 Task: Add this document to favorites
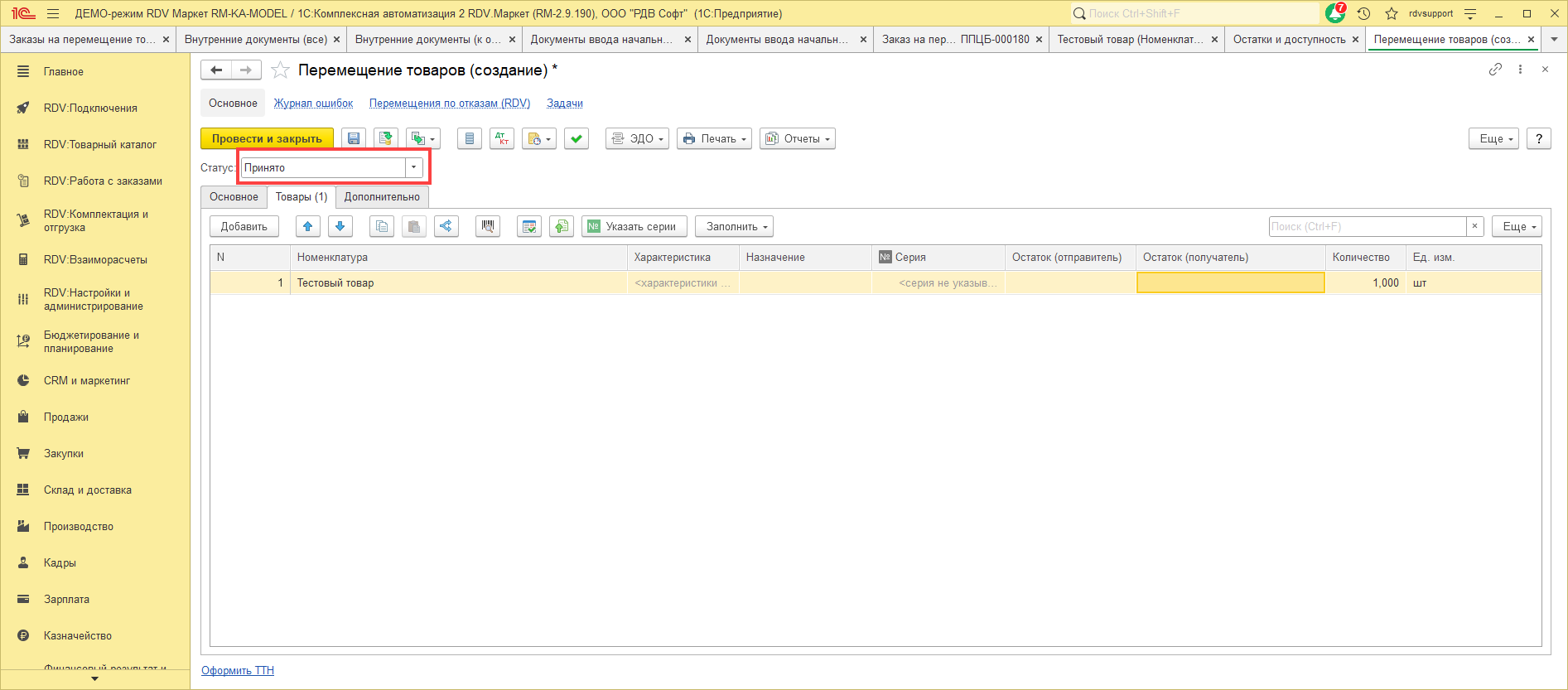tap(280, 70)
